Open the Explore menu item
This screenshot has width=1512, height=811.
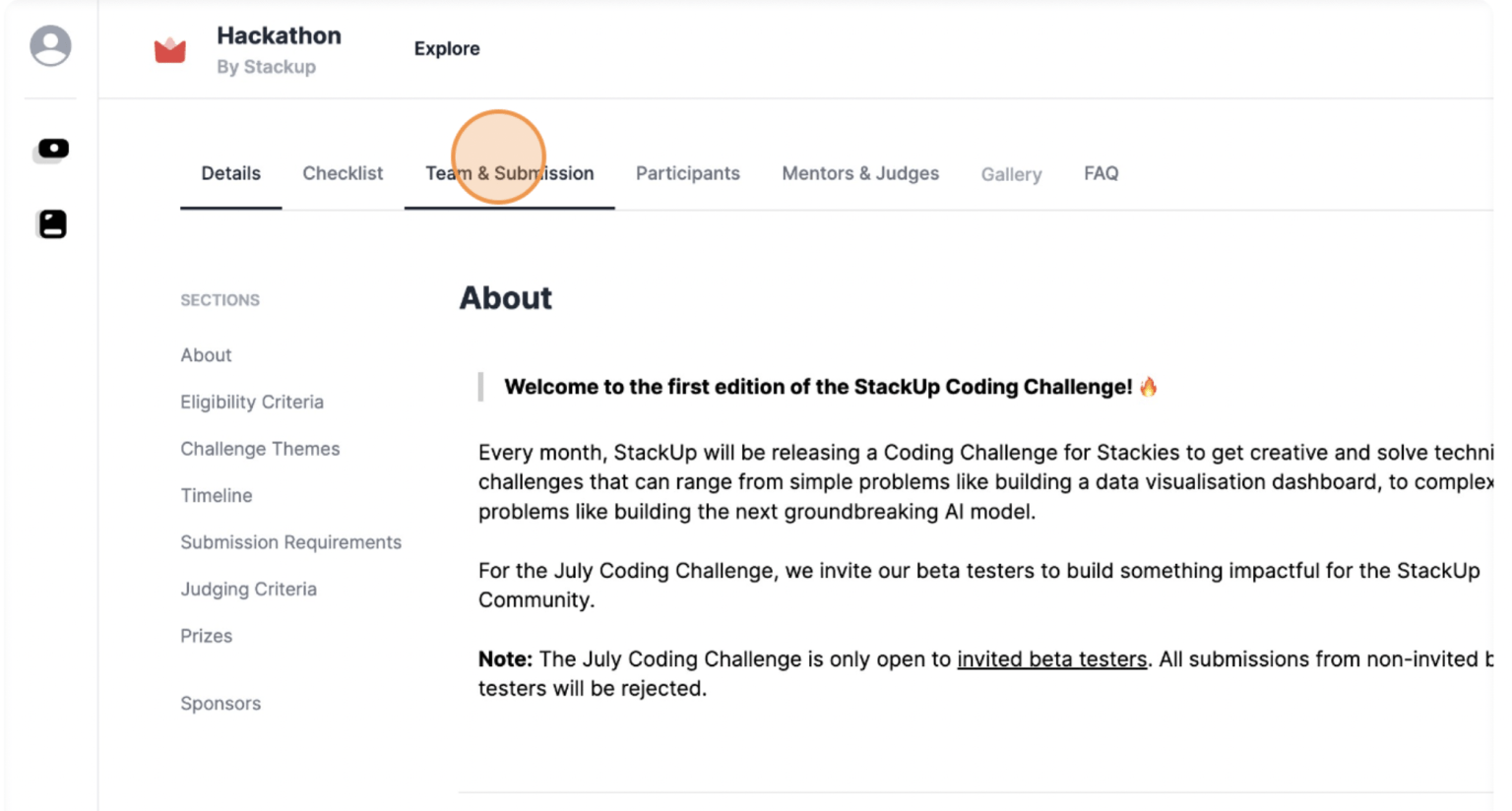point(446,49)
